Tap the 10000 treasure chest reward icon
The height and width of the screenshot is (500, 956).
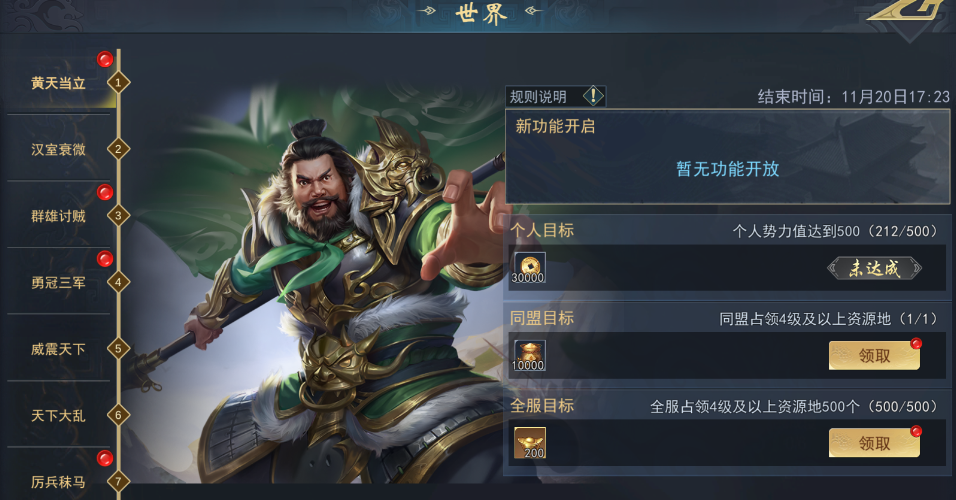(528, 355)
